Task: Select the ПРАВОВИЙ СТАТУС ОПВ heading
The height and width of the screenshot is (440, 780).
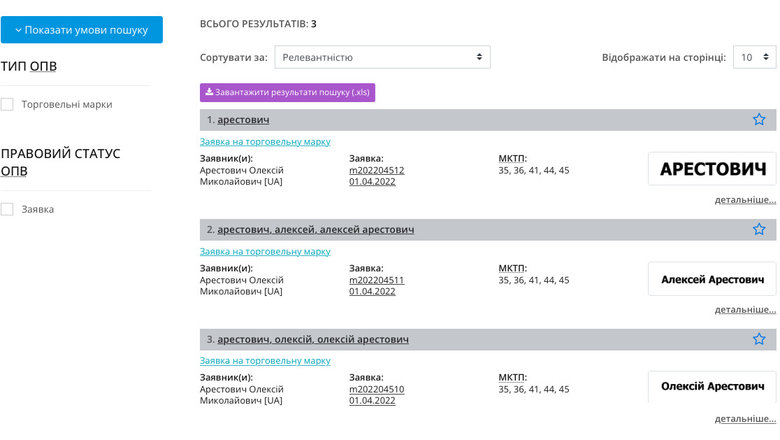Action: 60,162
